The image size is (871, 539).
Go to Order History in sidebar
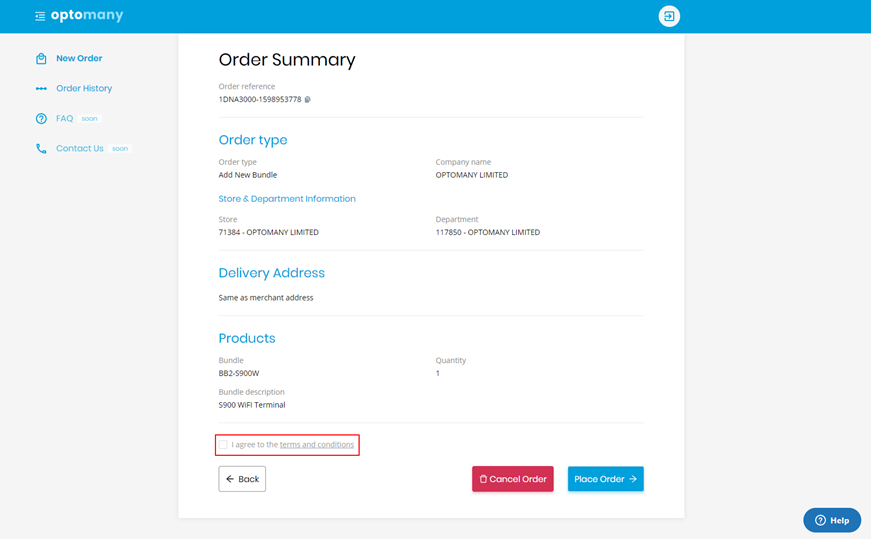(x=84, y=88)
